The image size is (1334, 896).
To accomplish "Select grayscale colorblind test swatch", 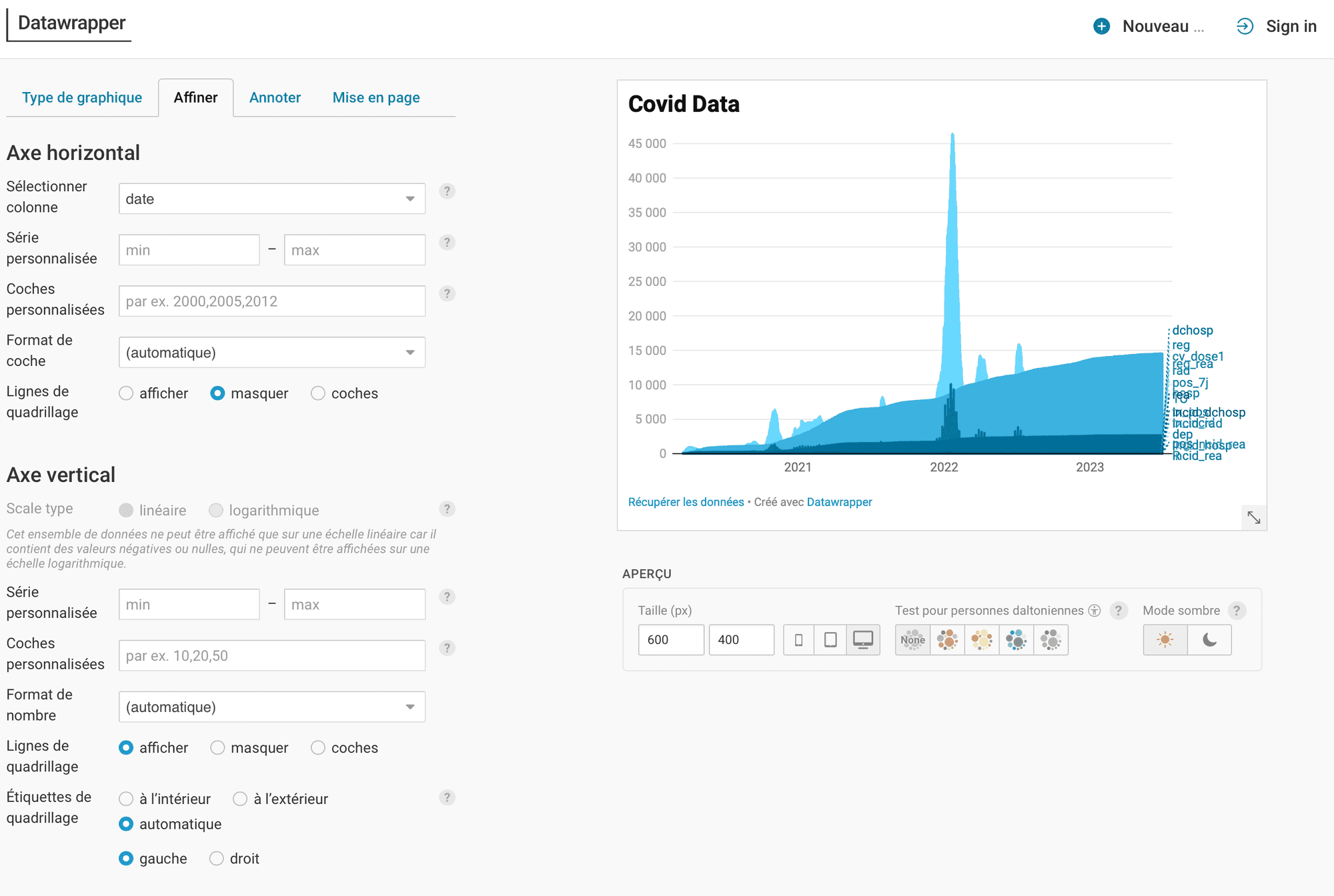I will [x=1051, y=640].
